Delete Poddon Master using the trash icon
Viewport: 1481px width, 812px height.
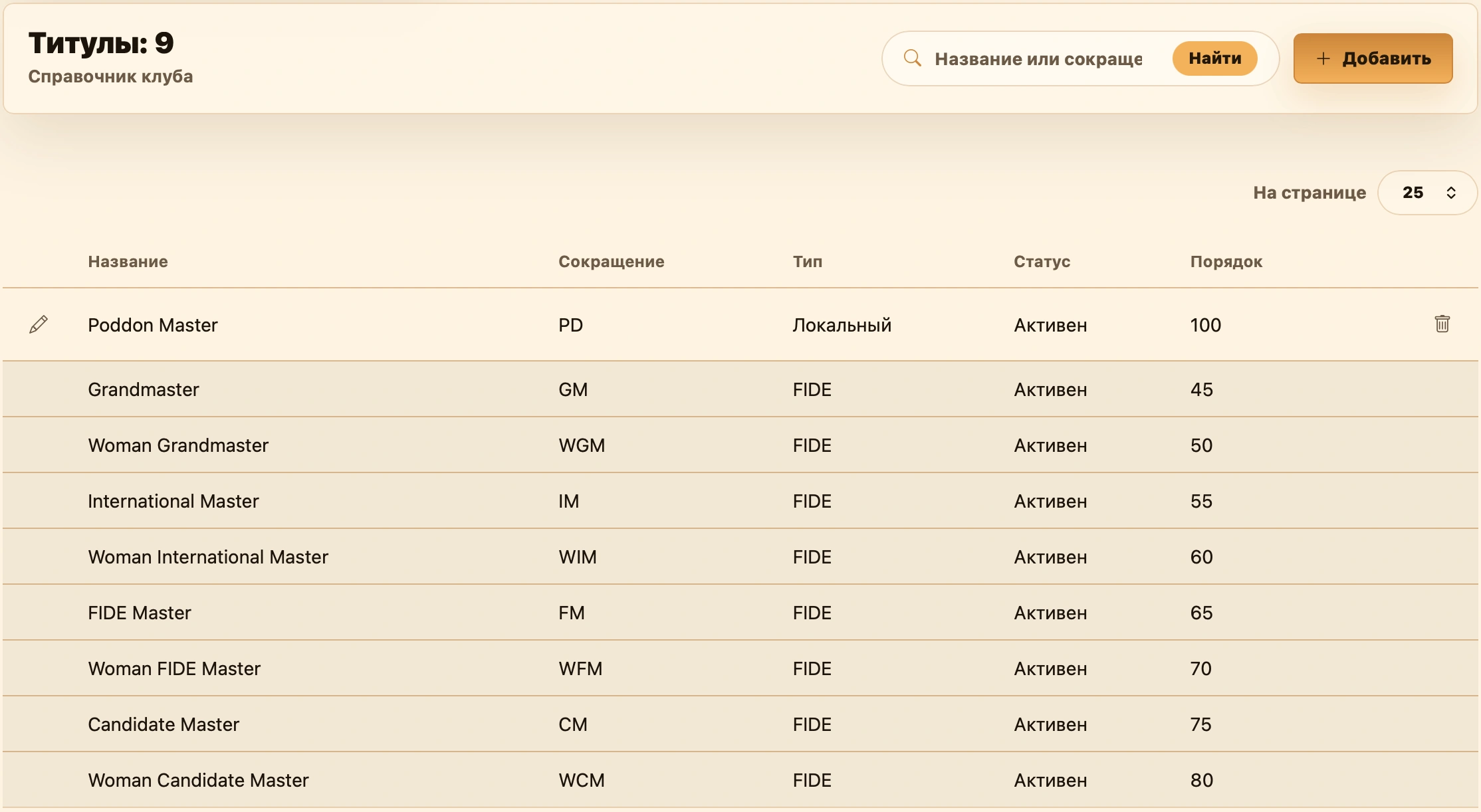1442,324
